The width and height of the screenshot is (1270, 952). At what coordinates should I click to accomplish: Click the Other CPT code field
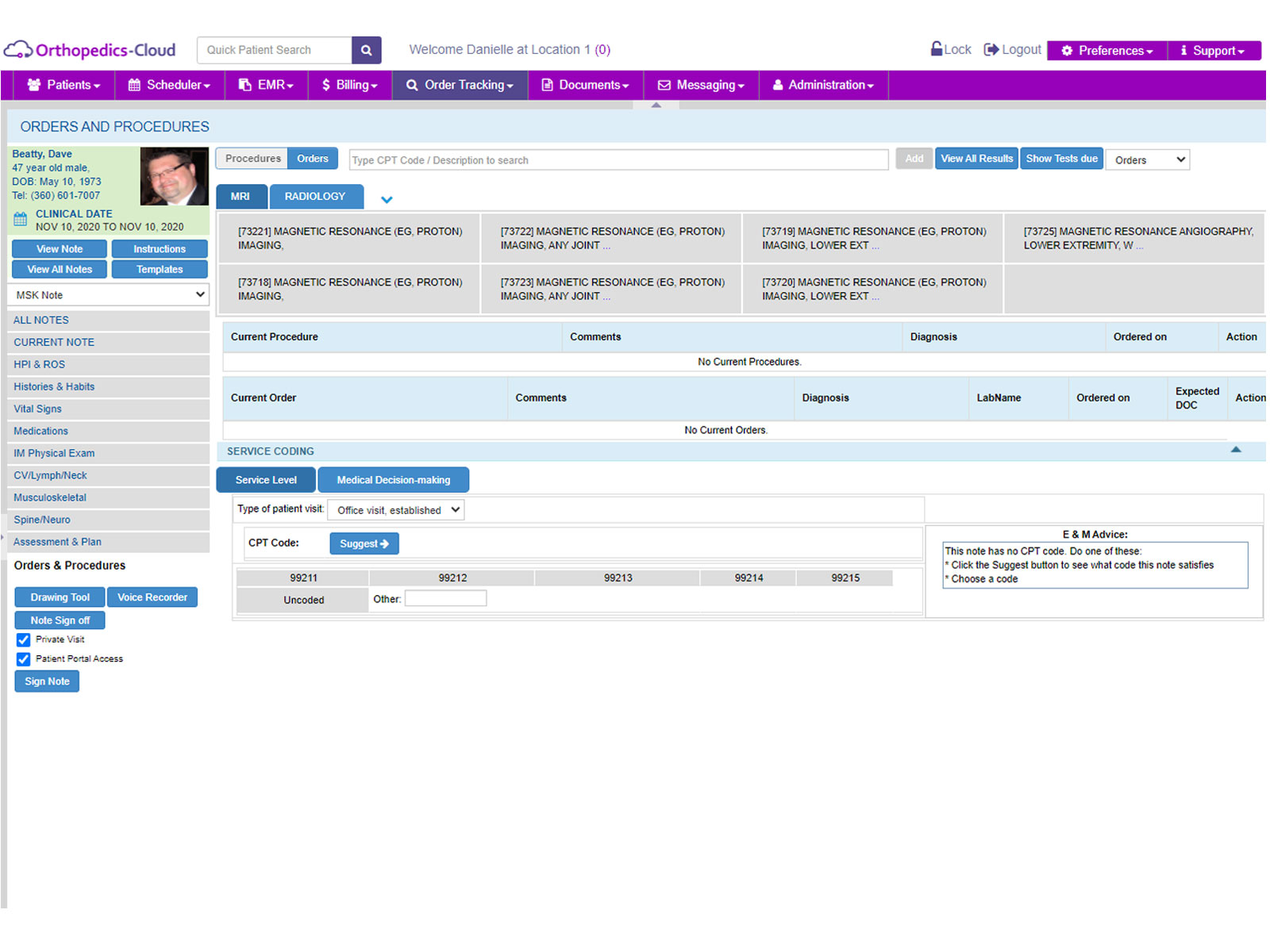(x=445, y=599)
